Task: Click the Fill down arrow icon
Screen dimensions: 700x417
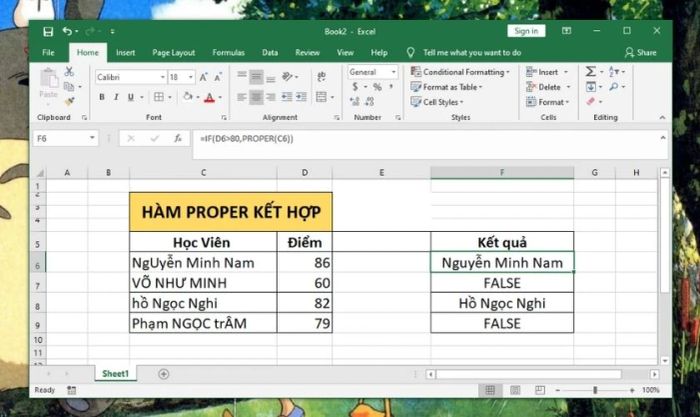Action: point(591,87)
